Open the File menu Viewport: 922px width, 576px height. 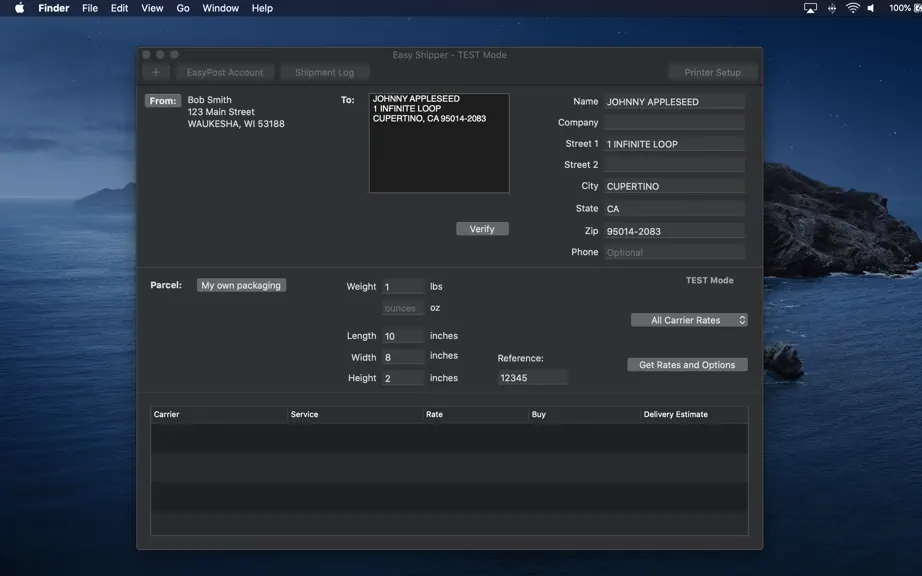point(90,8)
